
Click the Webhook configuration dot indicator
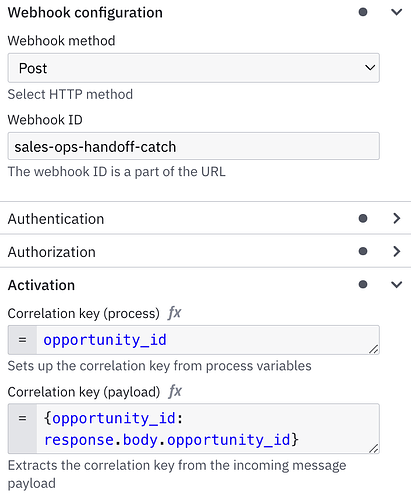pyautogui.click(x=363, y=12)
